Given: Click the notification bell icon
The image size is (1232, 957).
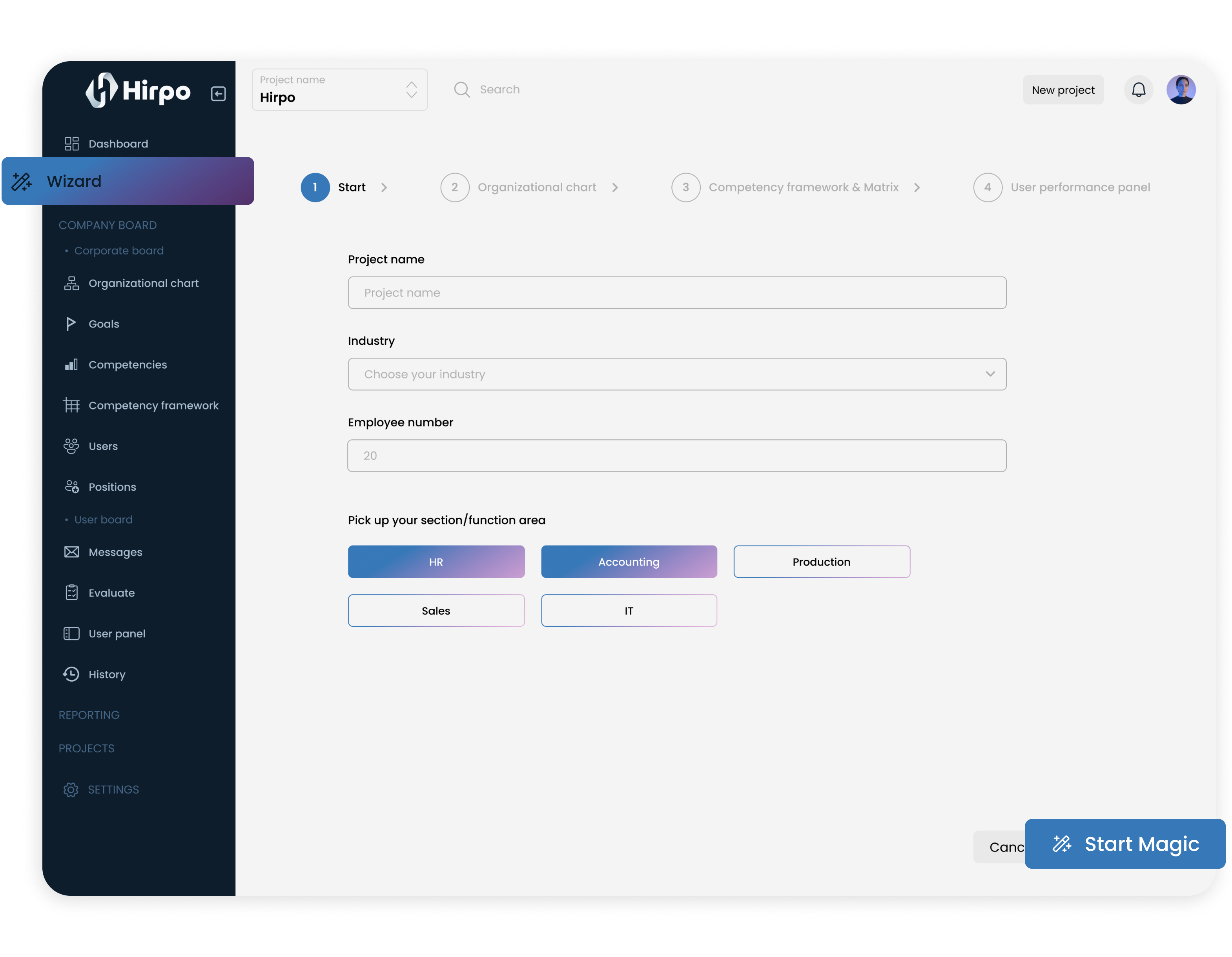Looking at the screenshot, I should pos(1138,89).
